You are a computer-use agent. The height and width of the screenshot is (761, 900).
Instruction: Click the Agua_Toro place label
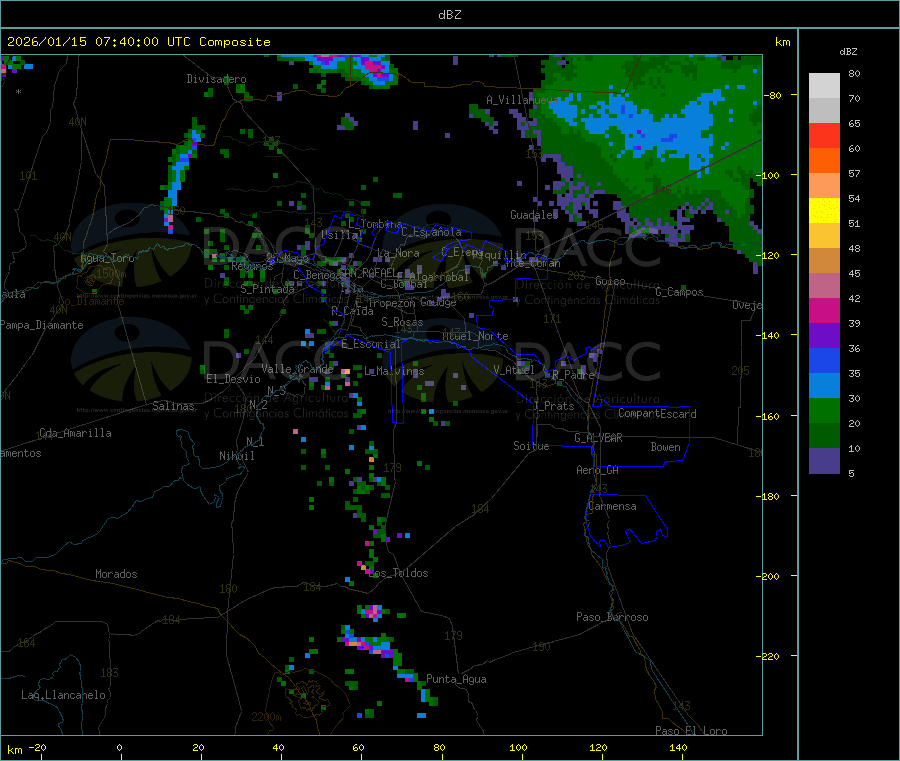107,258
